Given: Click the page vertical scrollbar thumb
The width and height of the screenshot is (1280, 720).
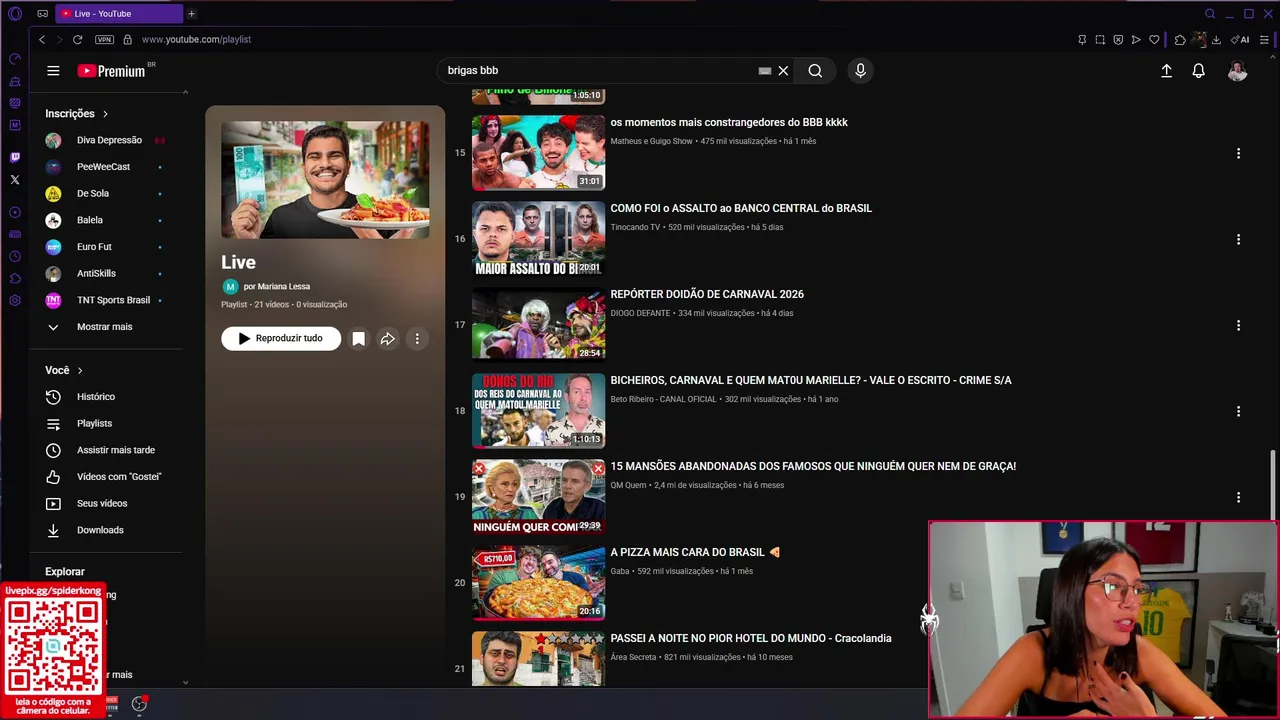Looking at the screenshot, I should point(1273,485).
